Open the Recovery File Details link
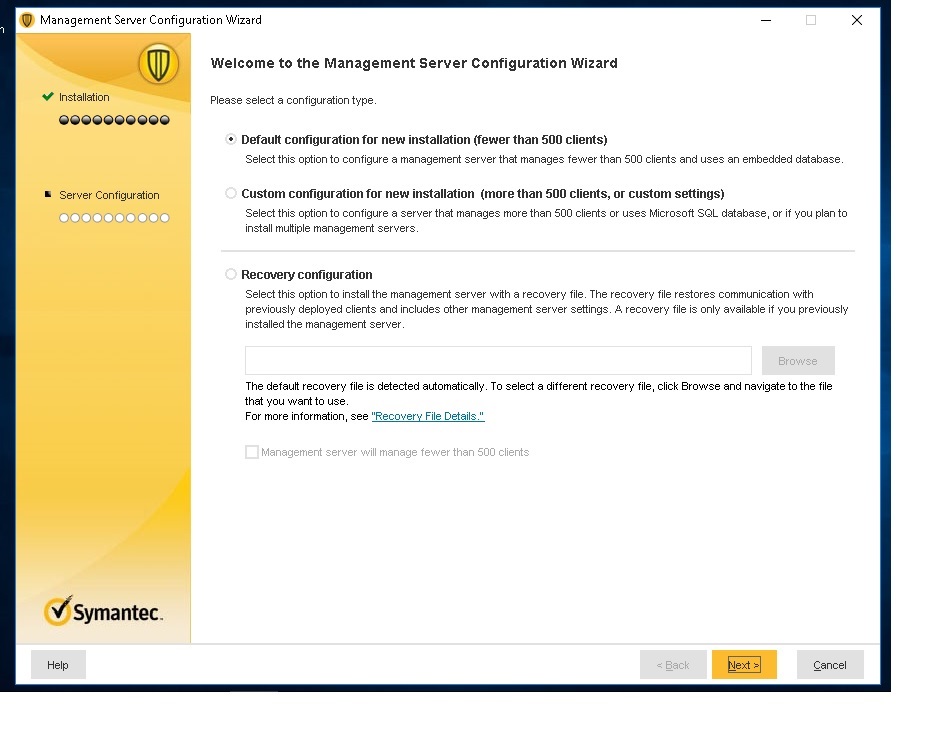Image resolution: width=928 pixels, height=732 pixels. (428, 416)
